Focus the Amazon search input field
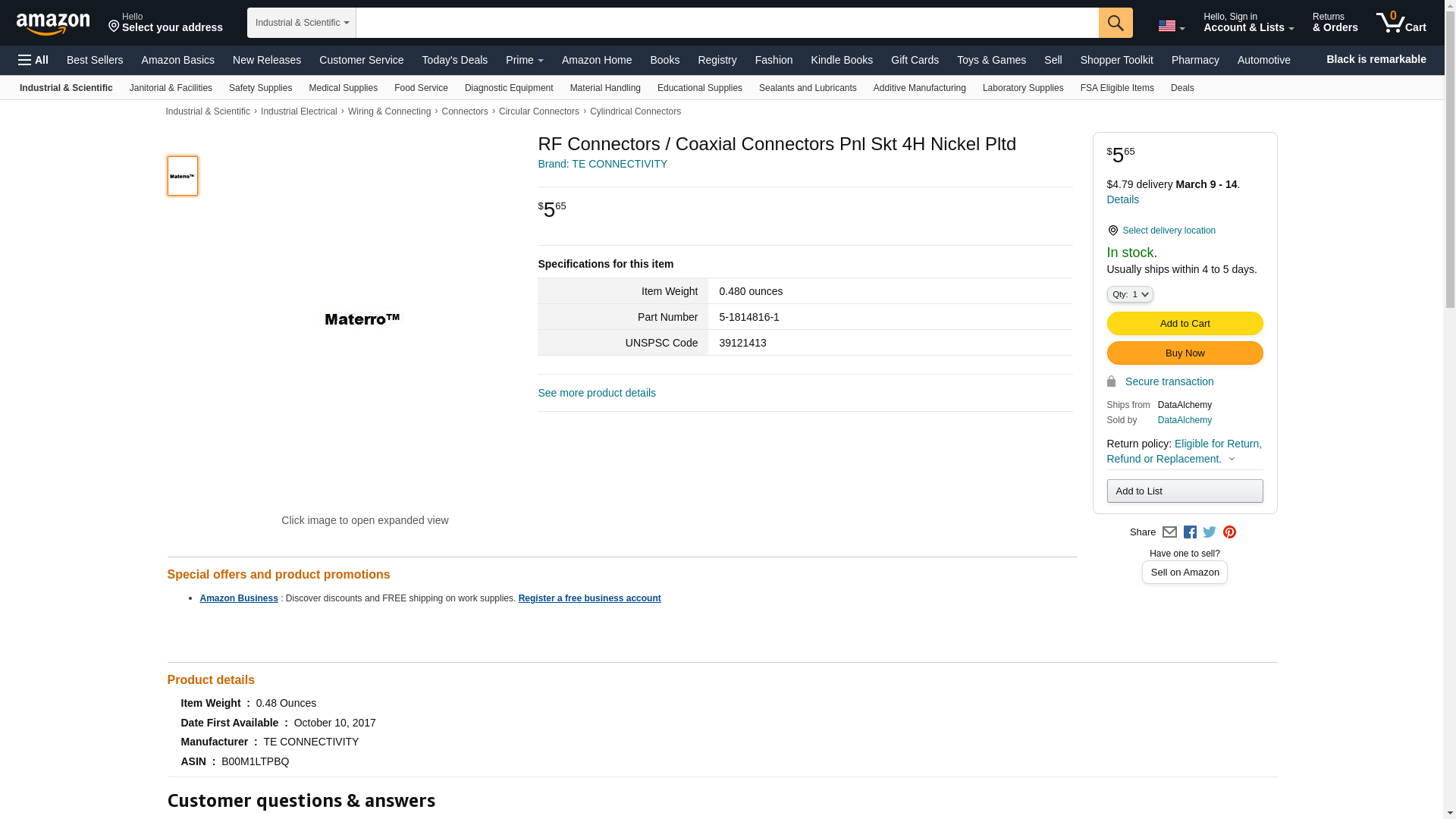The image size is (1456, 819). (x=726, y=23)
